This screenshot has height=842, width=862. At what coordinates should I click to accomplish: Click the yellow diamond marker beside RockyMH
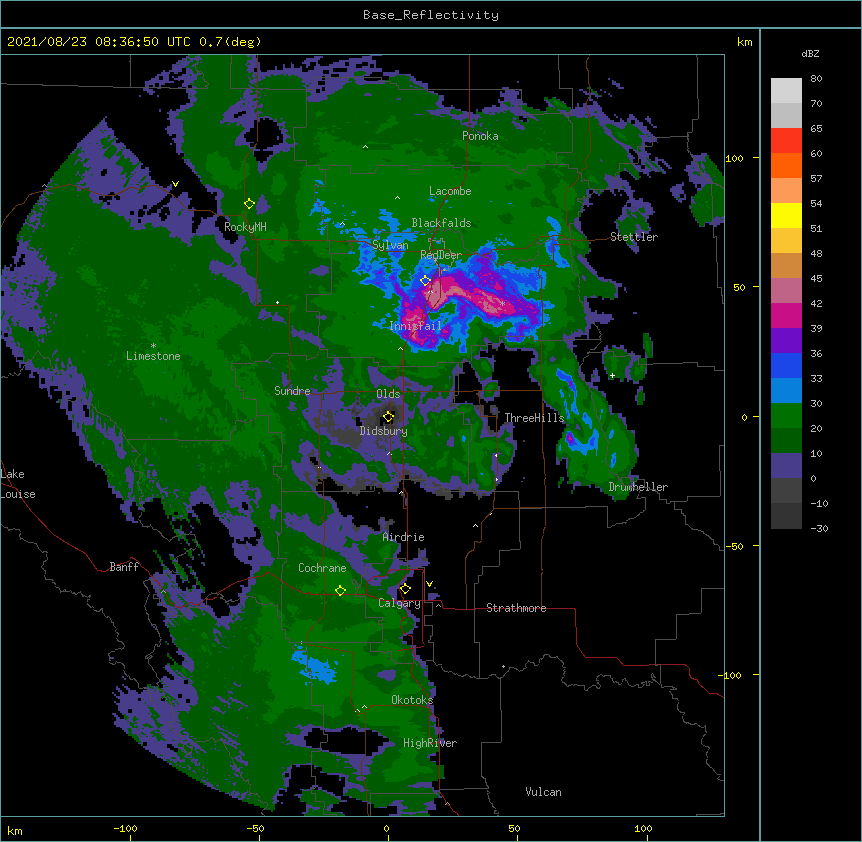[x=249, y=204]
